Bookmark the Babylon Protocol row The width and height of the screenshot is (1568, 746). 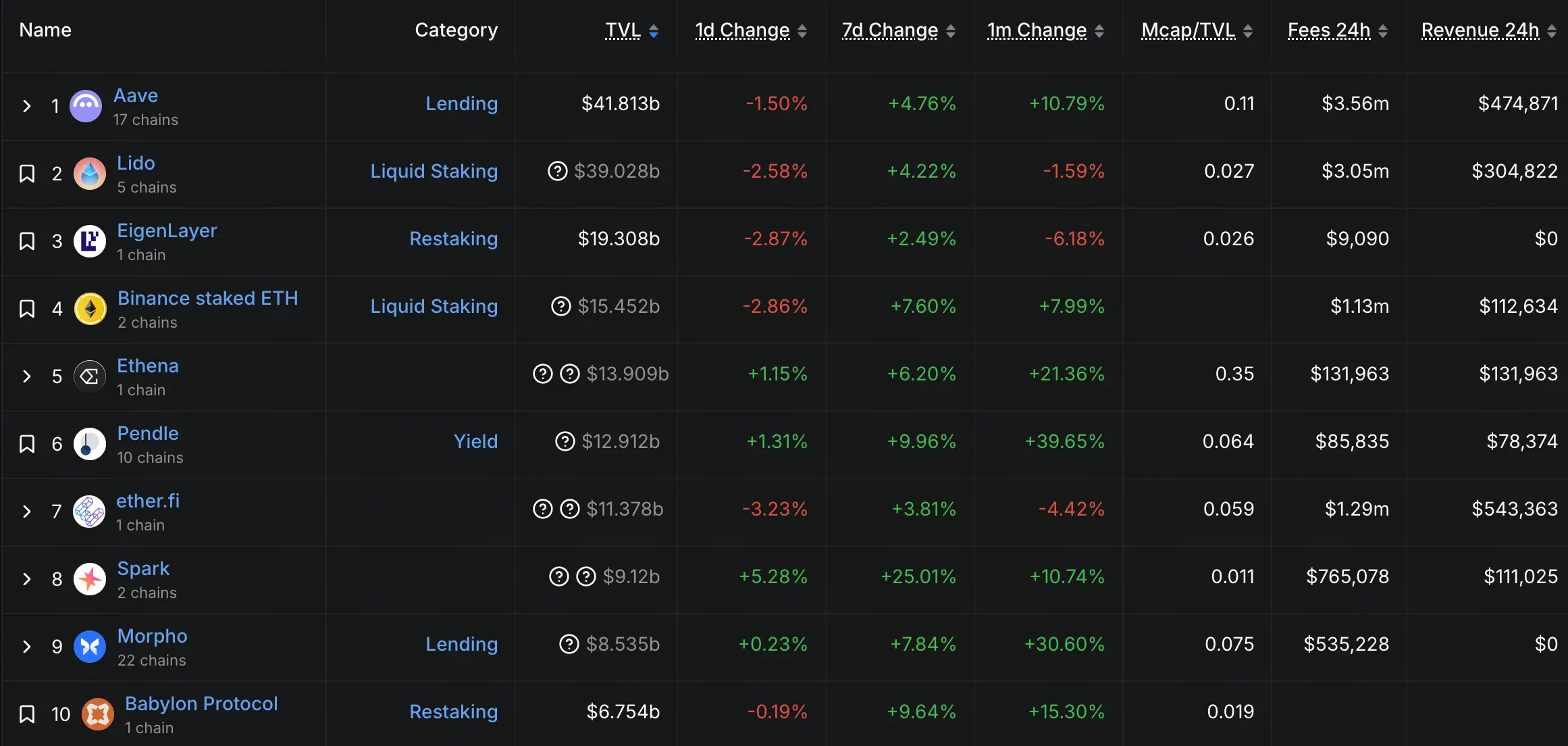[x=27, y=714]
